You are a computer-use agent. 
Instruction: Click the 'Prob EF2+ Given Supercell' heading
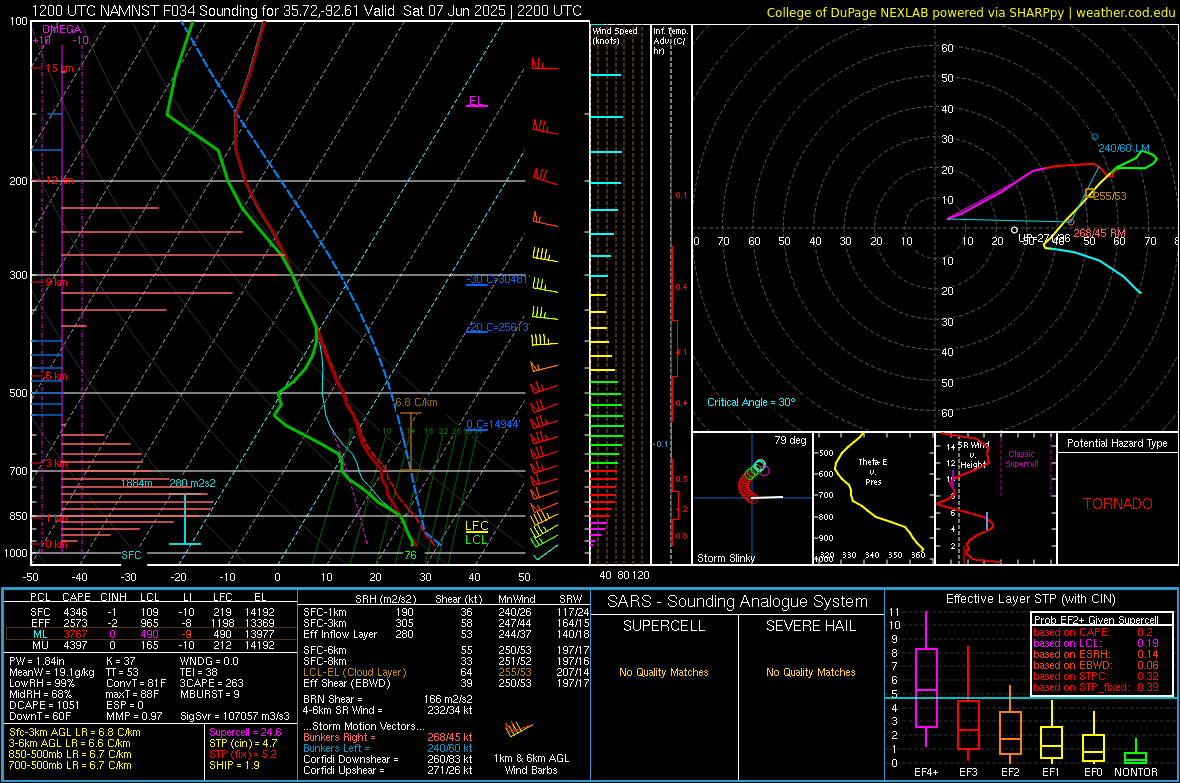pos(1096,620)
